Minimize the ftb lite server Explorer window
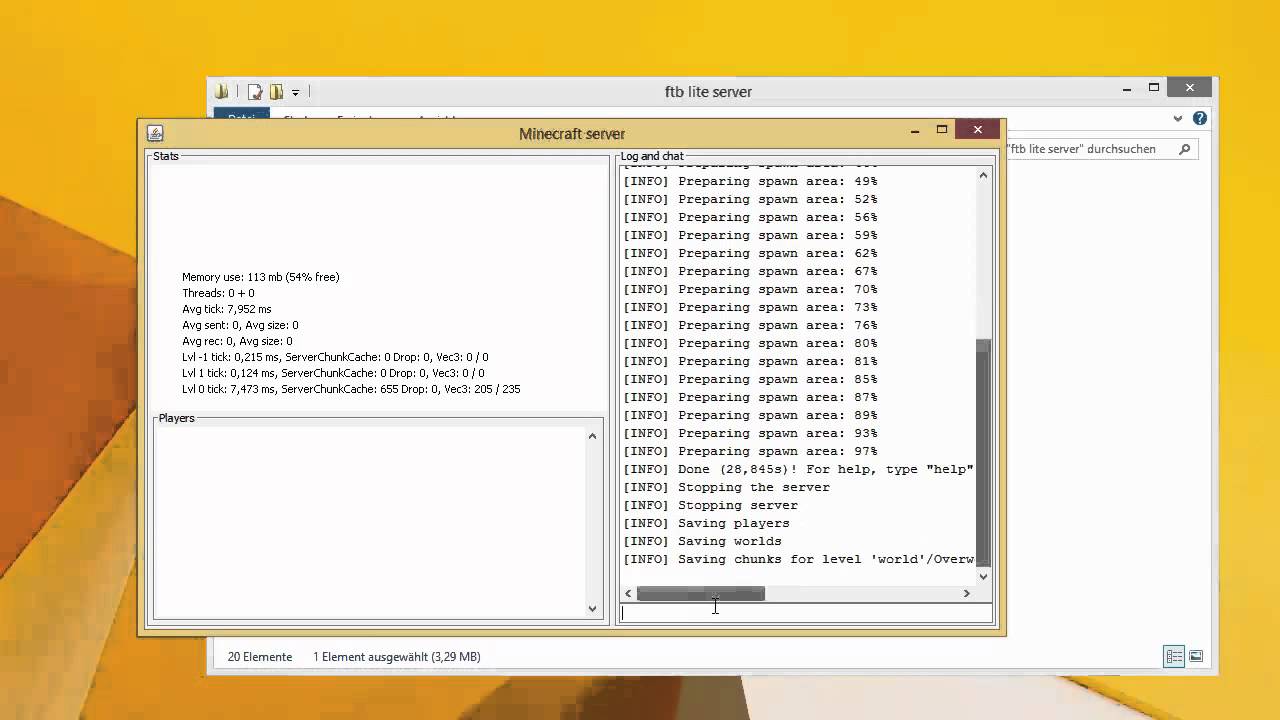 [x=1127, y=89]
